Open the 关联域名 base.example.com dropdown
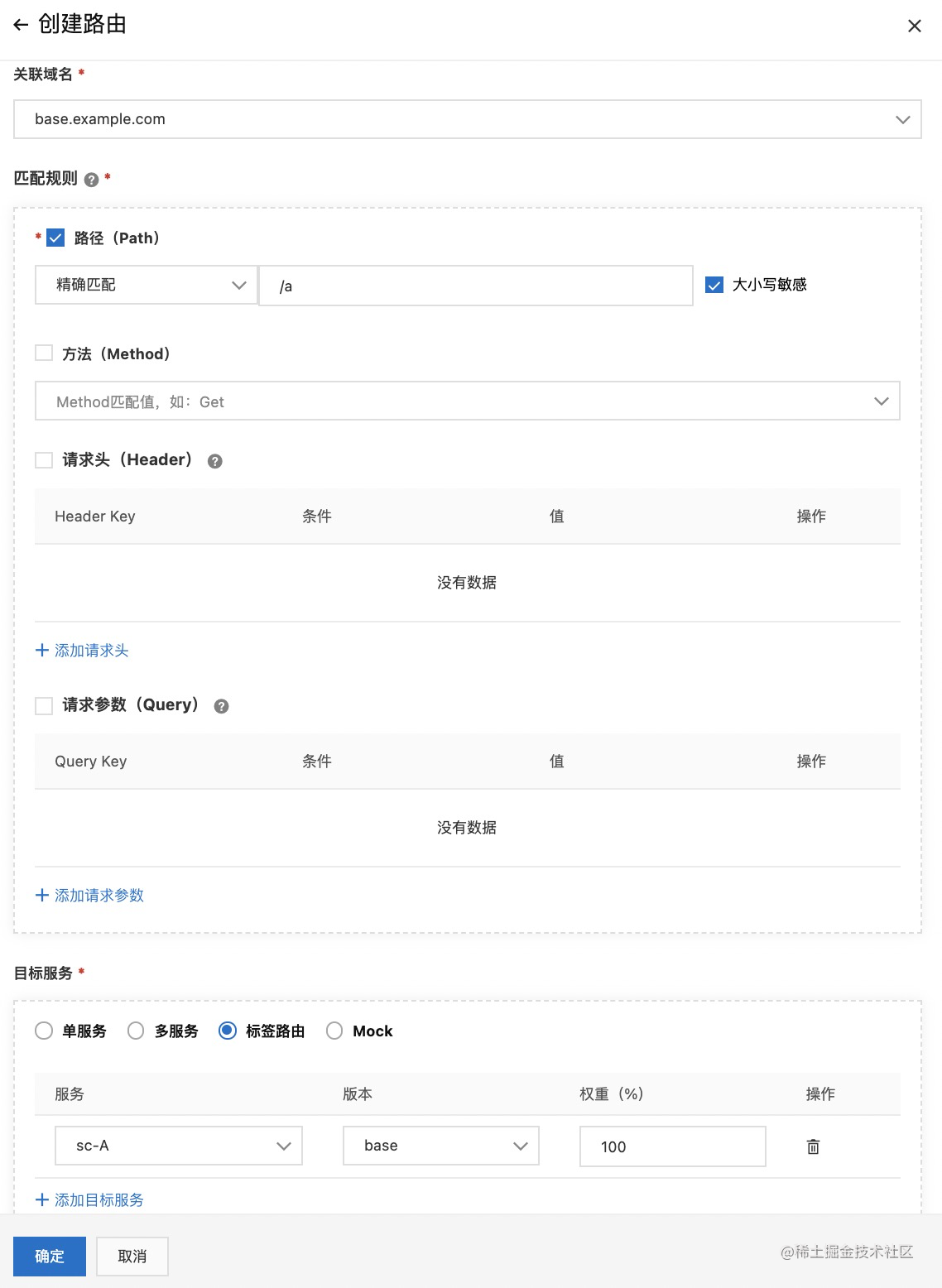942x1288 pixels. click(468, 119)
